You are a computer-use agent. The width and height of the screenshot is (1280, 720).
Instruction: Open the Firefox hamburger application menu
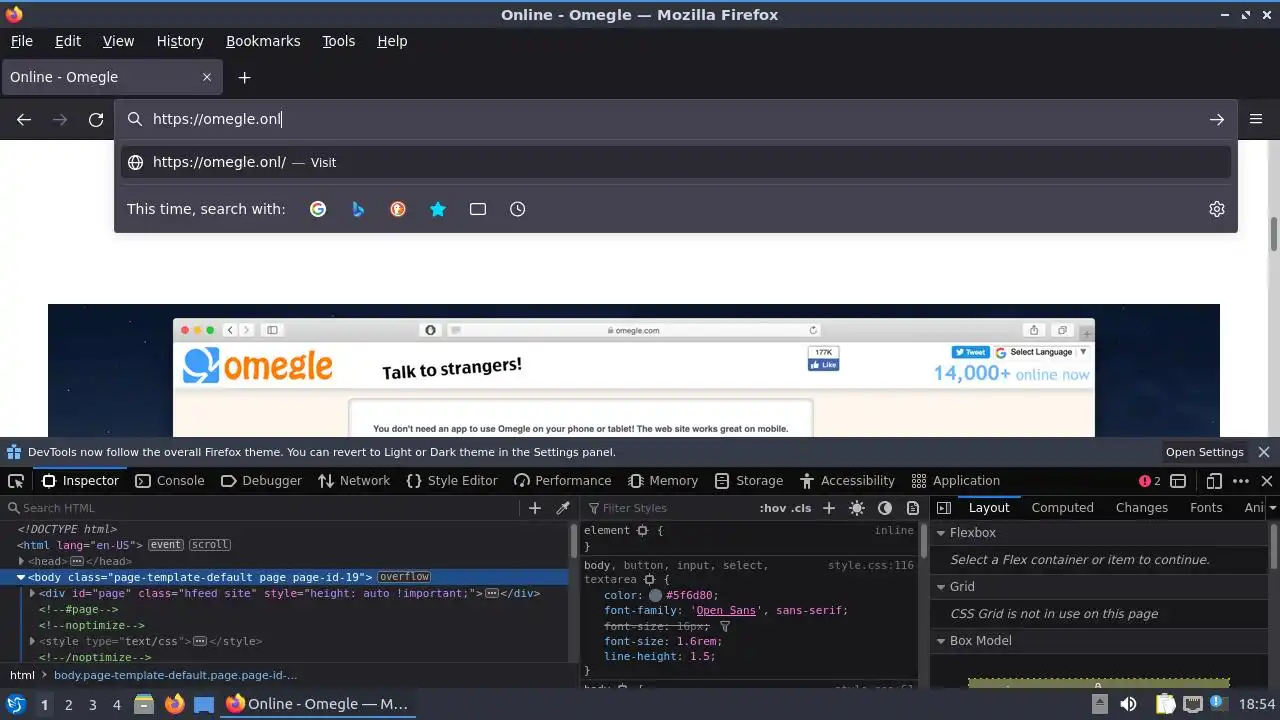[x=1256, y=119]
